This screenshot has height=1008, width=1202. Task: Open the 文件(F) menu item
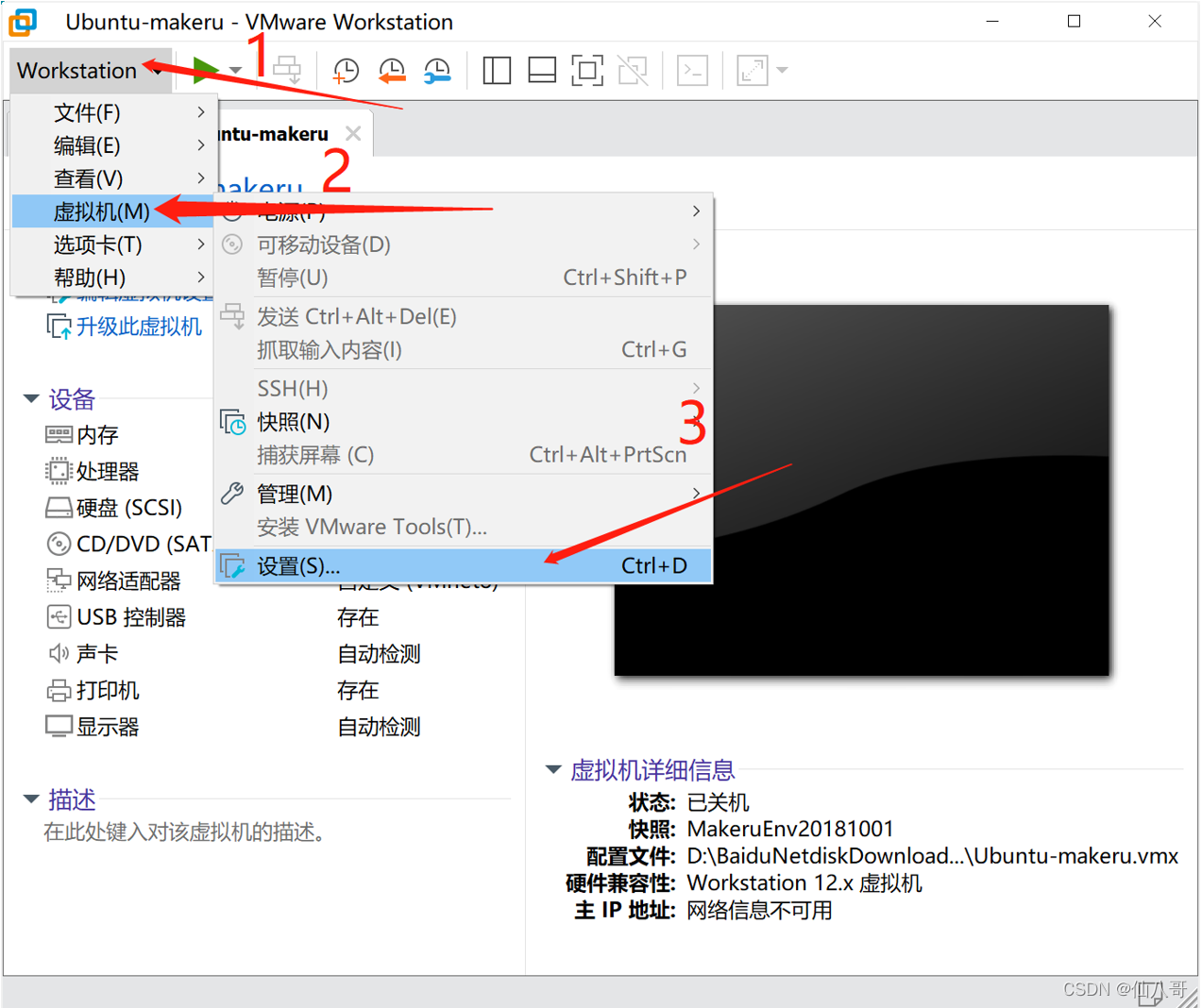click(113, 113)
